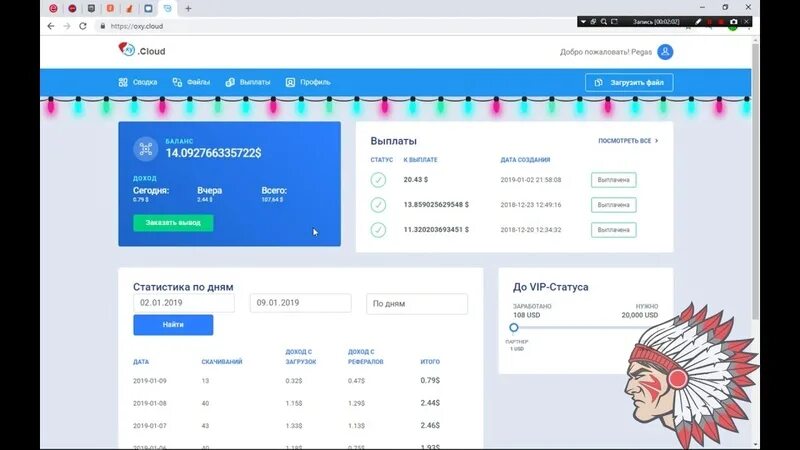The width and height of the screenshot is (800, 450).
Task: Open the Посмотреть все payouts link
Action: point(628,141)
